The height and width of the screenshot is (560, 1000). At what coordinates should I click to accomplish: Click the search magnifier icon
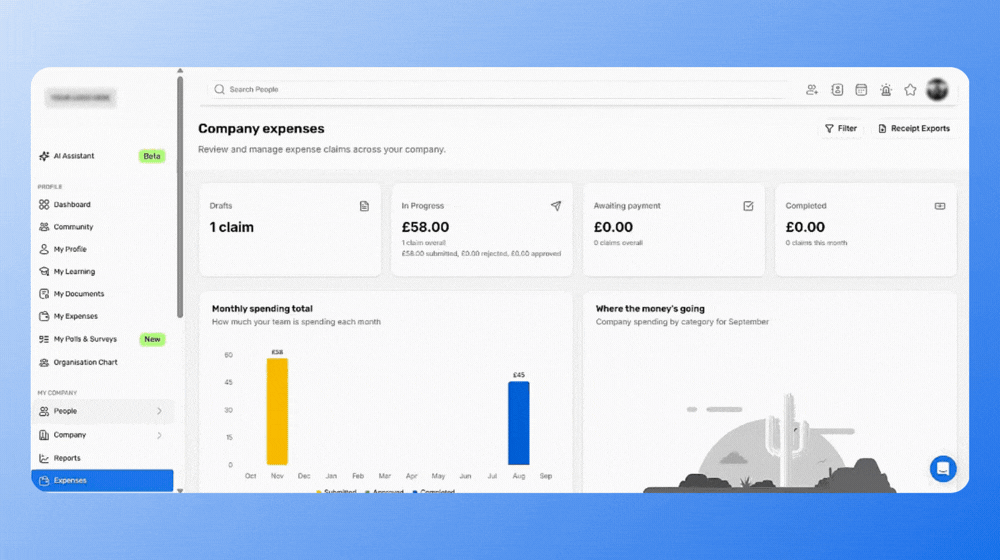[x=219, y=89]
